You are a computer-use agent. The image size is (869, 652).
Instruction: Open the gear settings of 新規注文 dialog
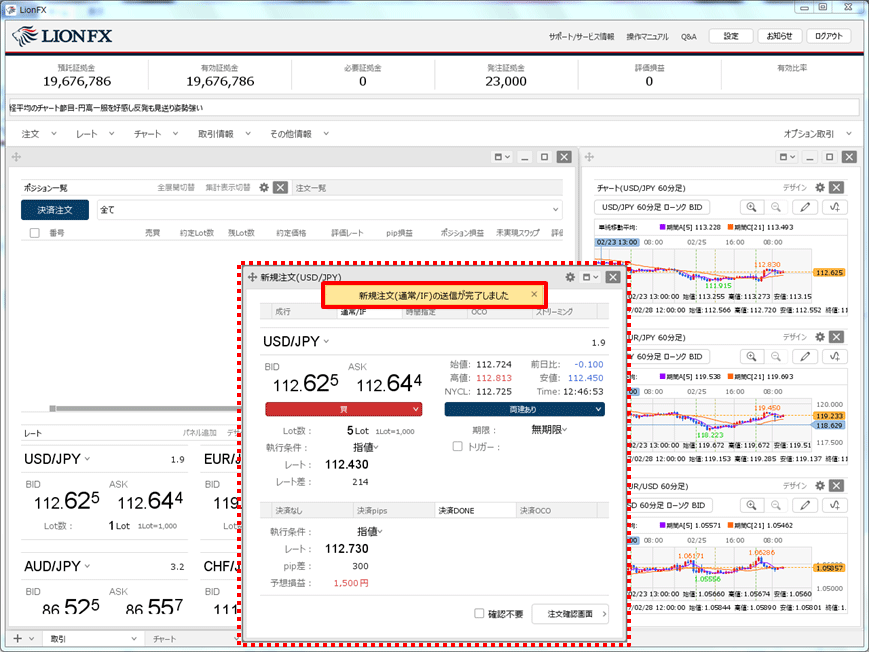(x=570, y=277)
